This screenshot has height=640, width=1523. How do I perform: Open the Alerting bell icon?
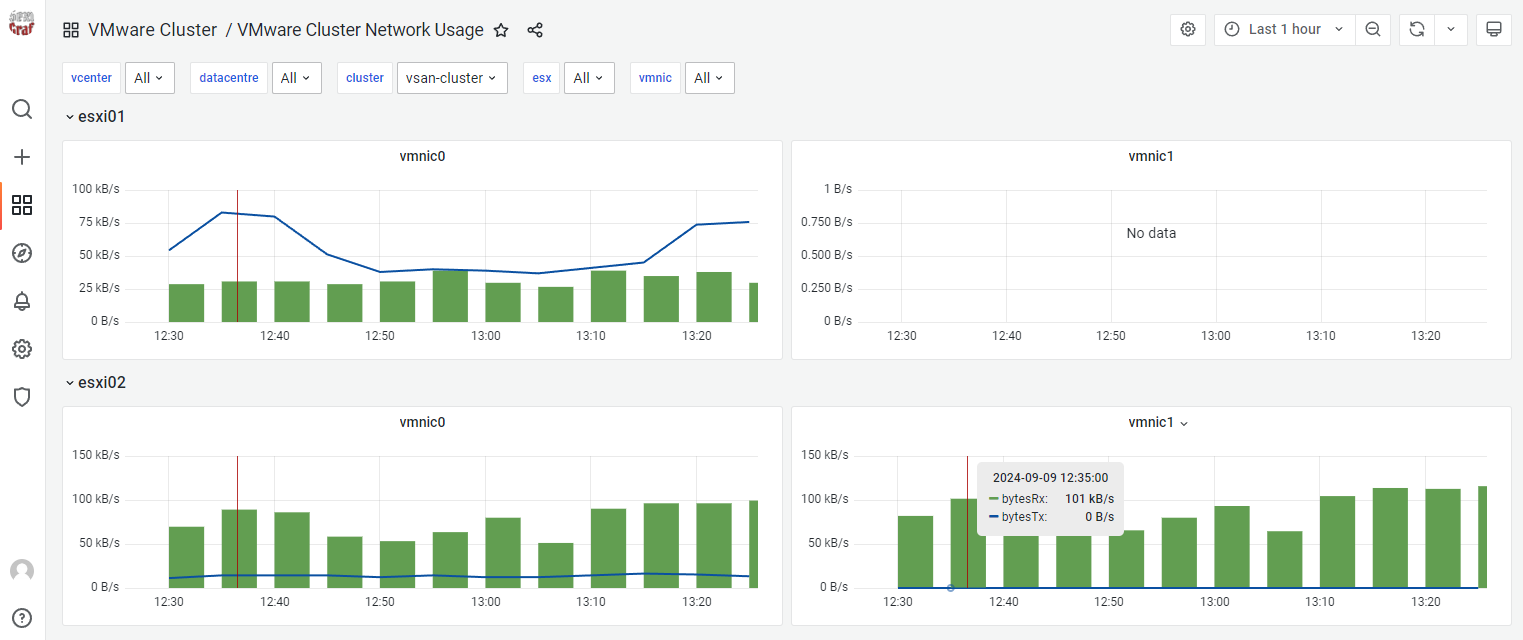[22, 301]
